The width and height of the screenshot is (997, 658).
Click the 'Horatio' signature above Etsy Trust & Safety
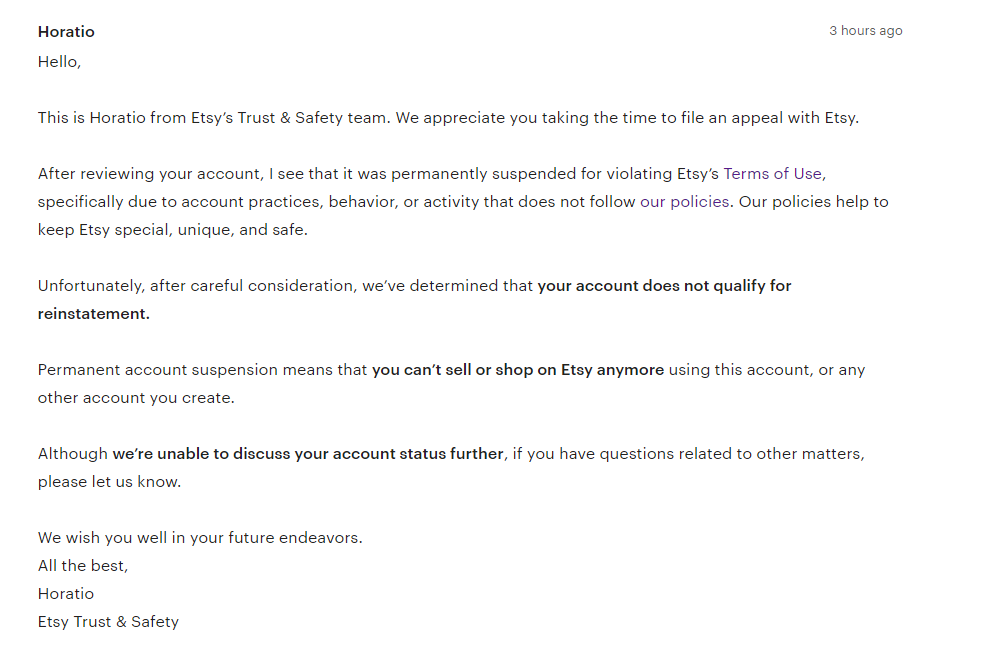tap(65, 594)
